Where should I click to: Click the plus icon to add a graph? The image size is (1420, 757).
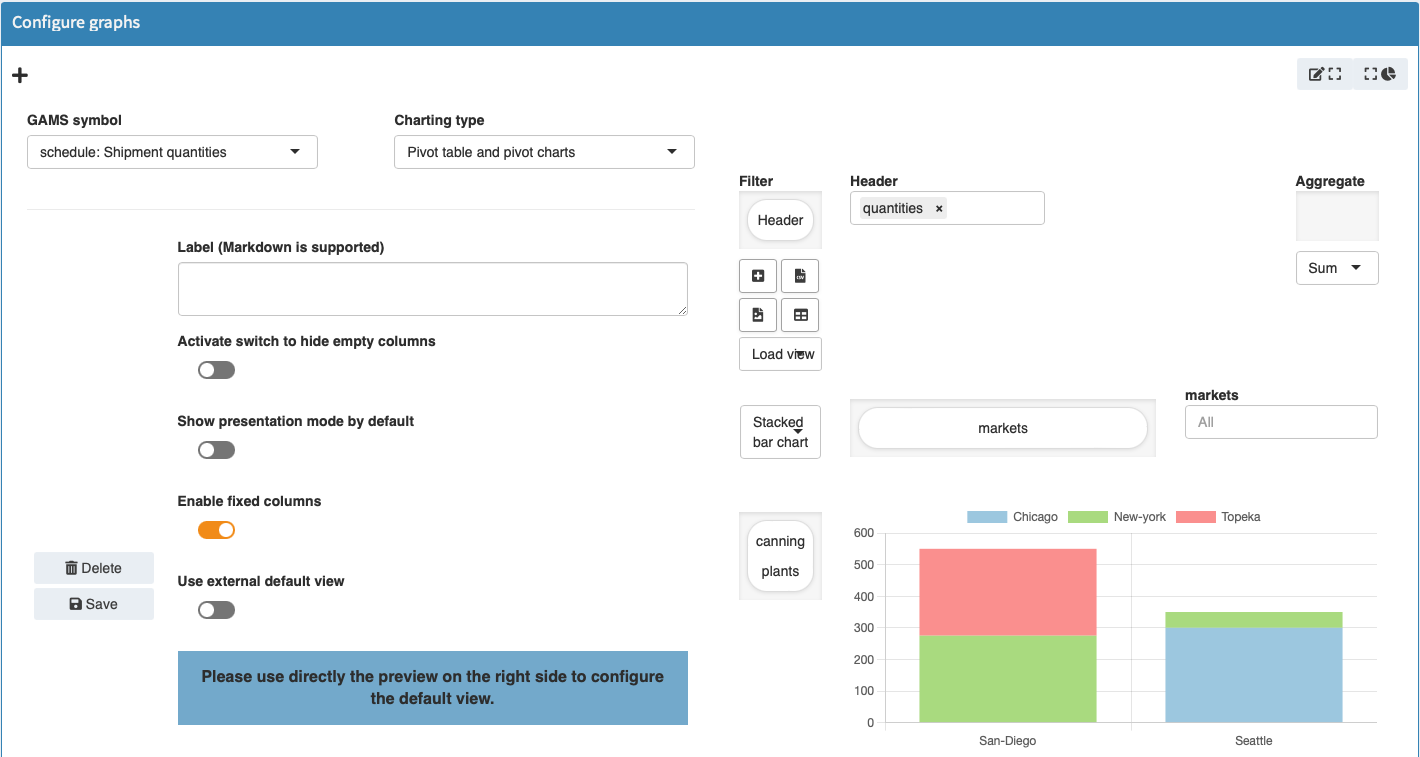20,75
